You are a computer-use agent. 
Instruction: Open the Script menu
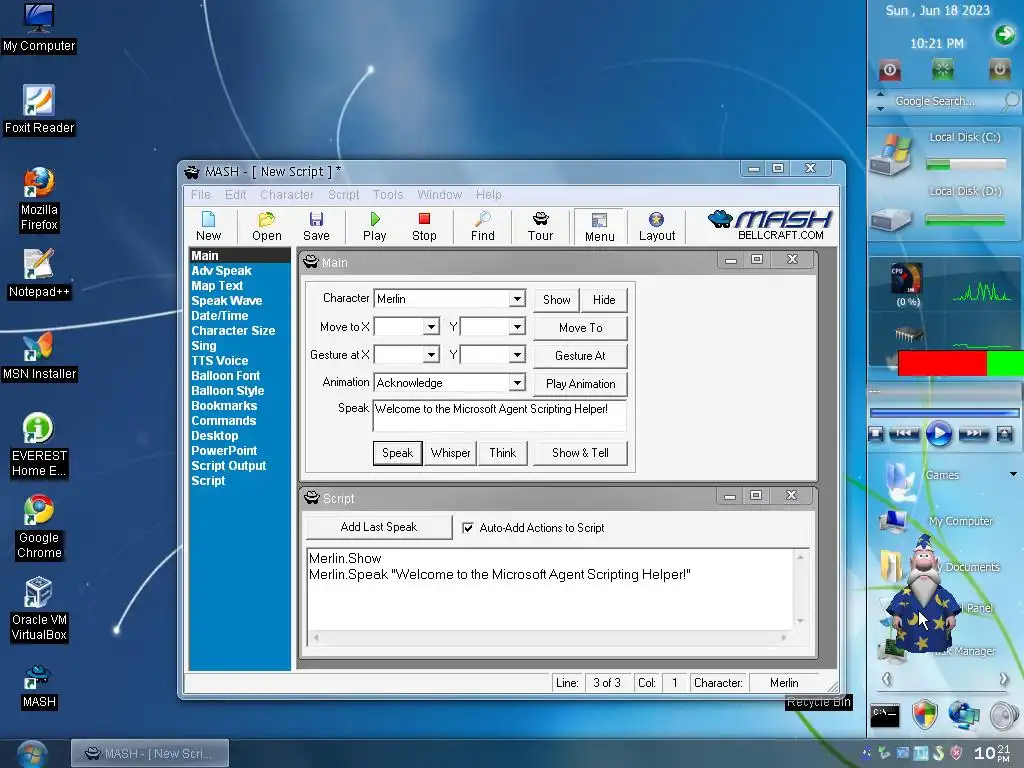click(344, 195)
